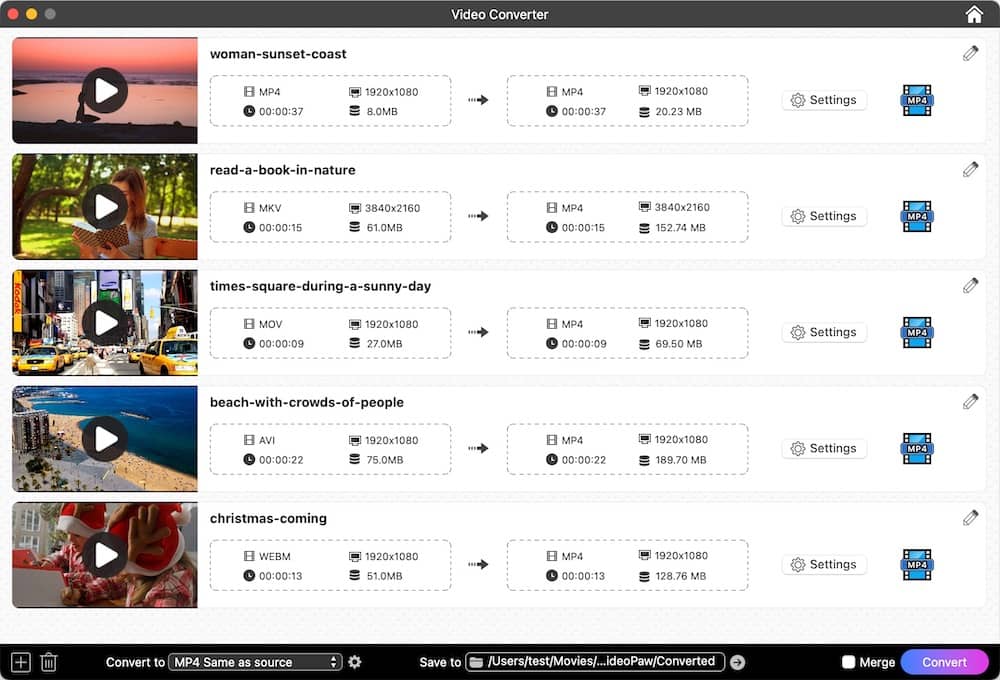Play the read-a-book-in-nature preview
This screenshot has height=680, width=1000.
point(104,206)
